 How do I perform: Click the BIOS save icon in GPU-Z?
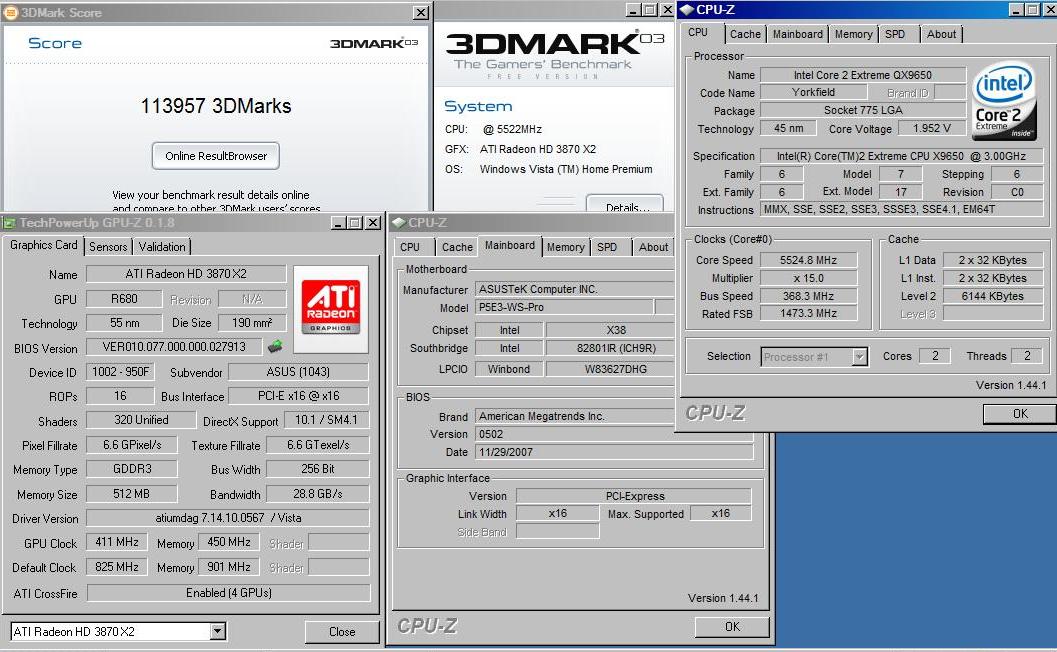[x=274, y=347]
